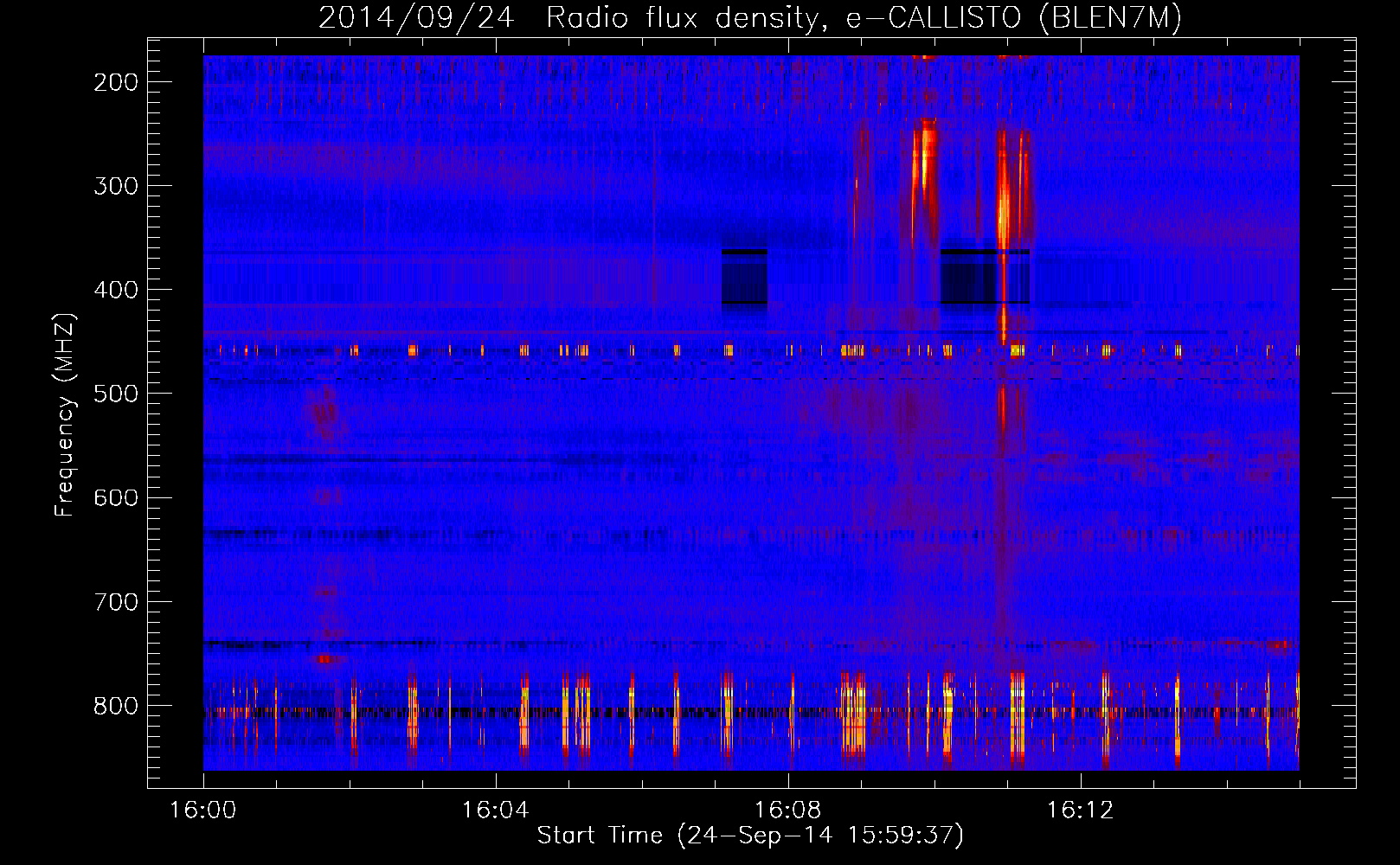Click the 16:04 time tick label
This screenshot has height=865, width=1400.
coord(496,811)
